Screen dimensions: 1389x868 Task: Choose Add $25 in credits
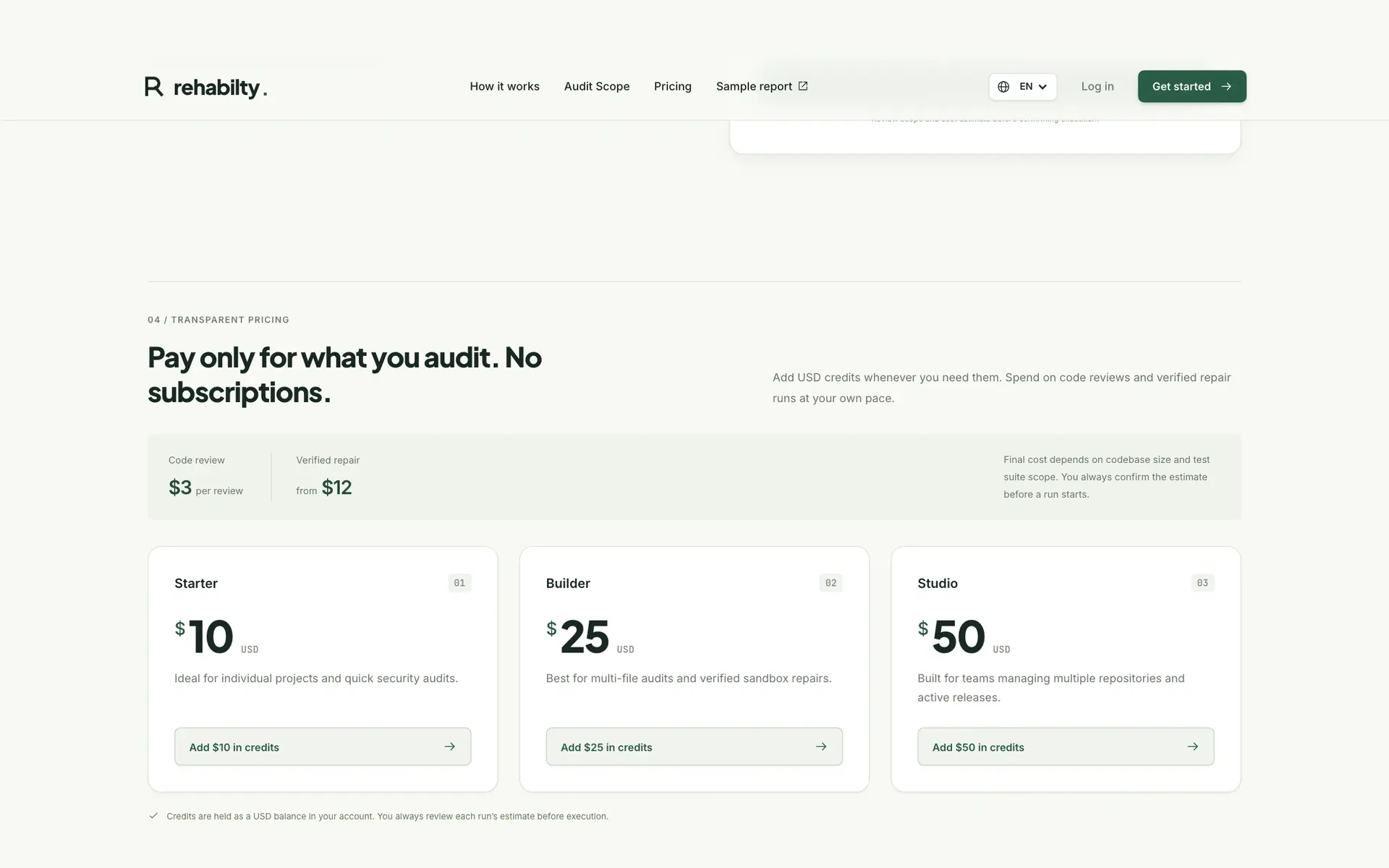[694, 746]
